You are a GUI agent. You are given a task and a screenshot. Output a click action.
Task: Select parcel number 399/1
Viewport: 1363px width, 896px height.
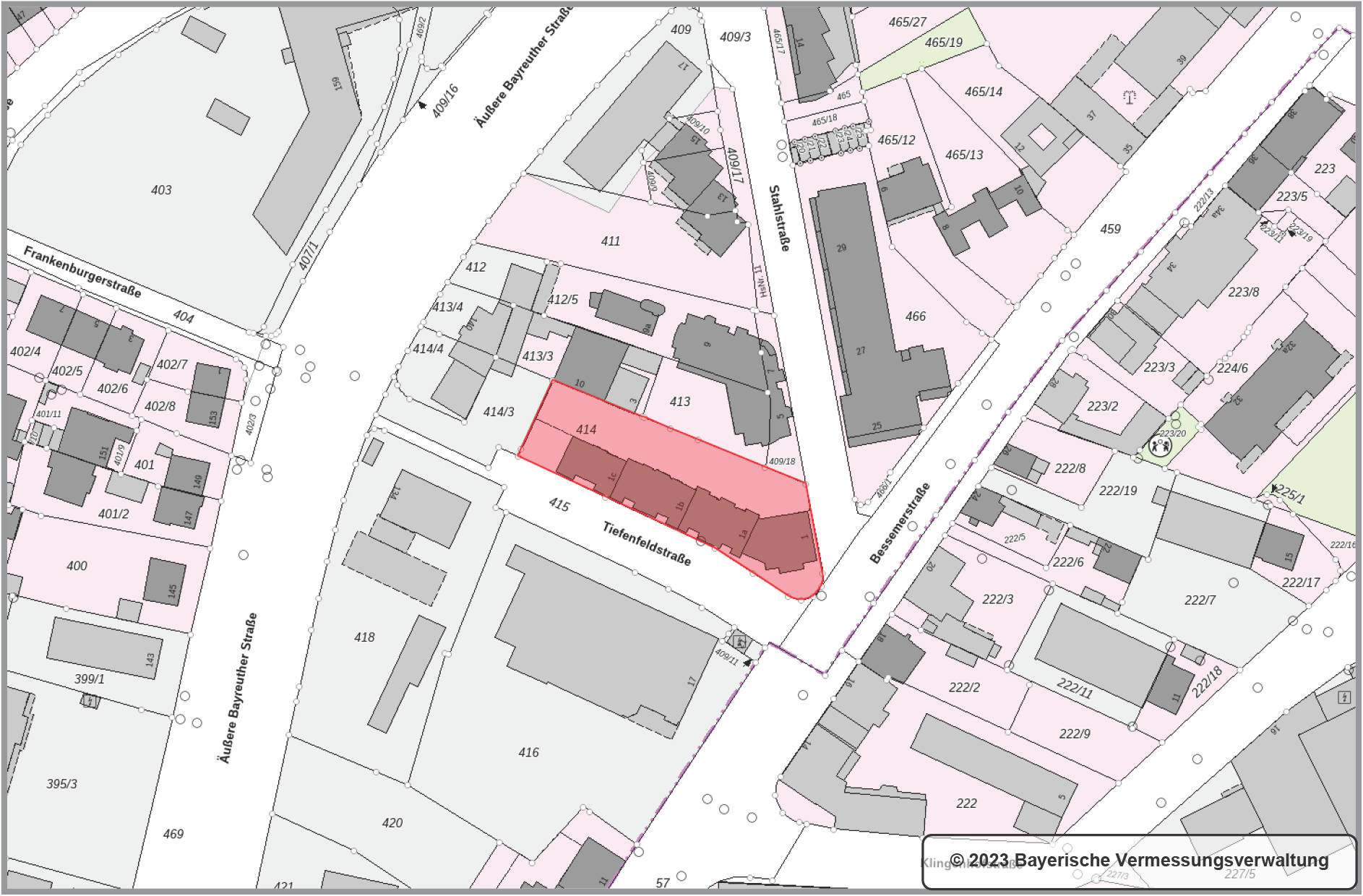[x=90, y=679]
